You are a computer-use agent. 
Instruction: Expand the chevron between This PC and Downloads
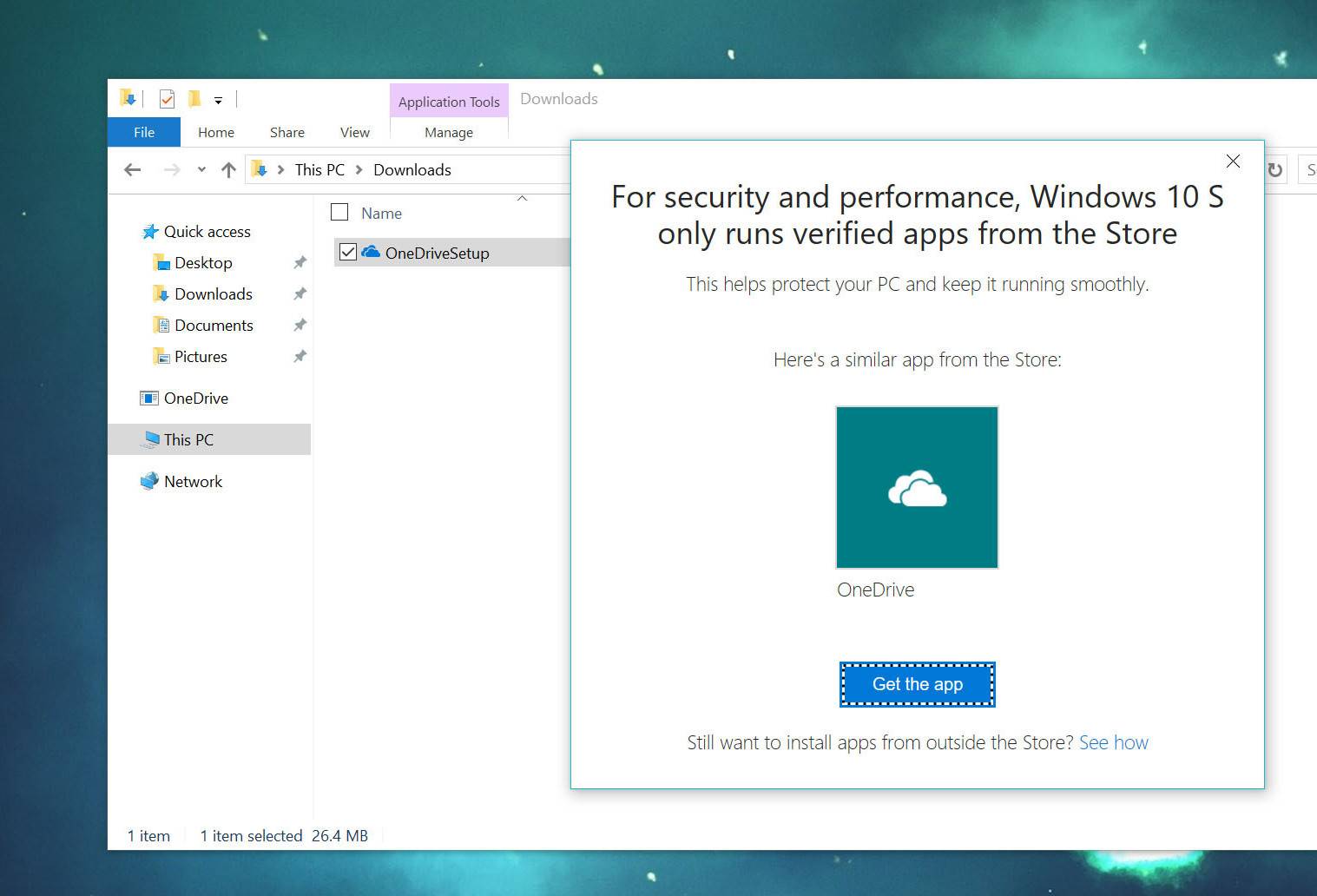[359, 170]
